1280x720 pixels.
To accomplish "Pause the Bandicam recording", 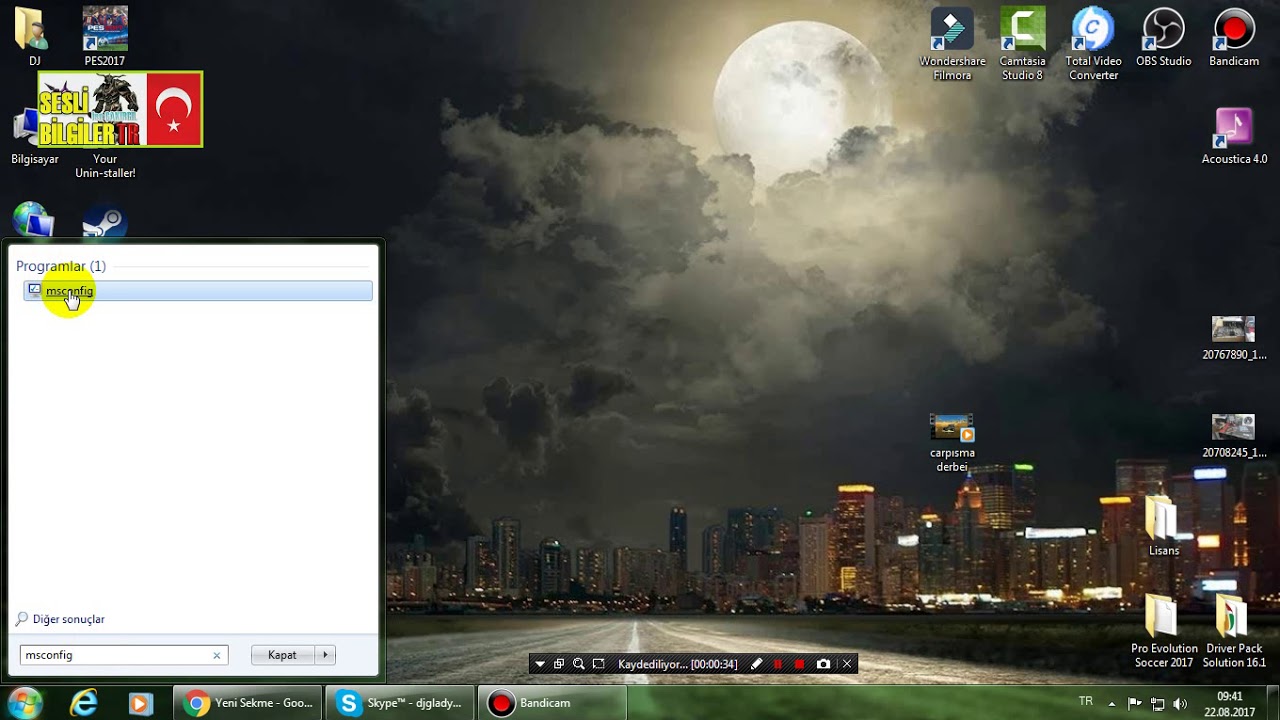I will 777,664.
